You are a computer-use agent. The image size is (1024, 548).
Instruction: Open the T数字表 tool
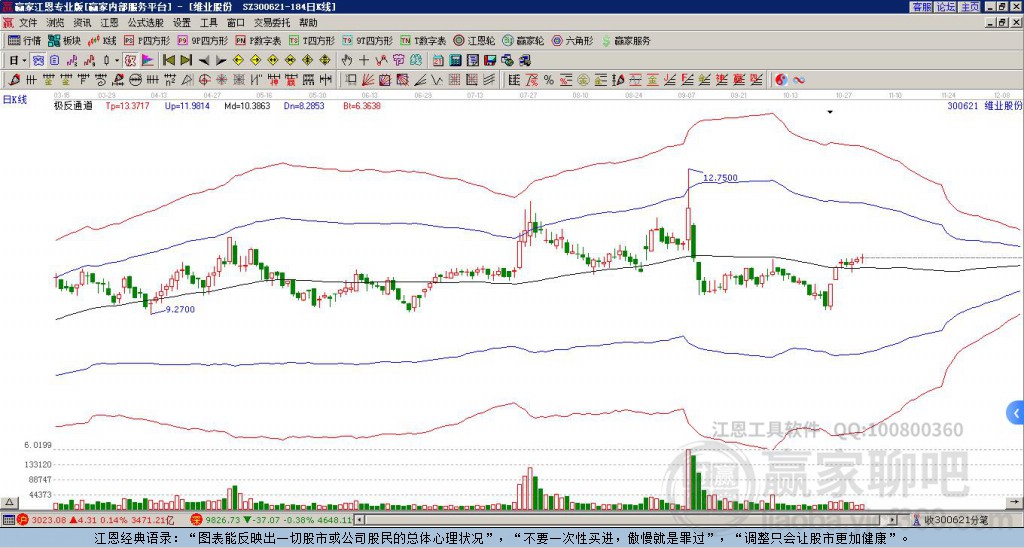tap(423, 40)
